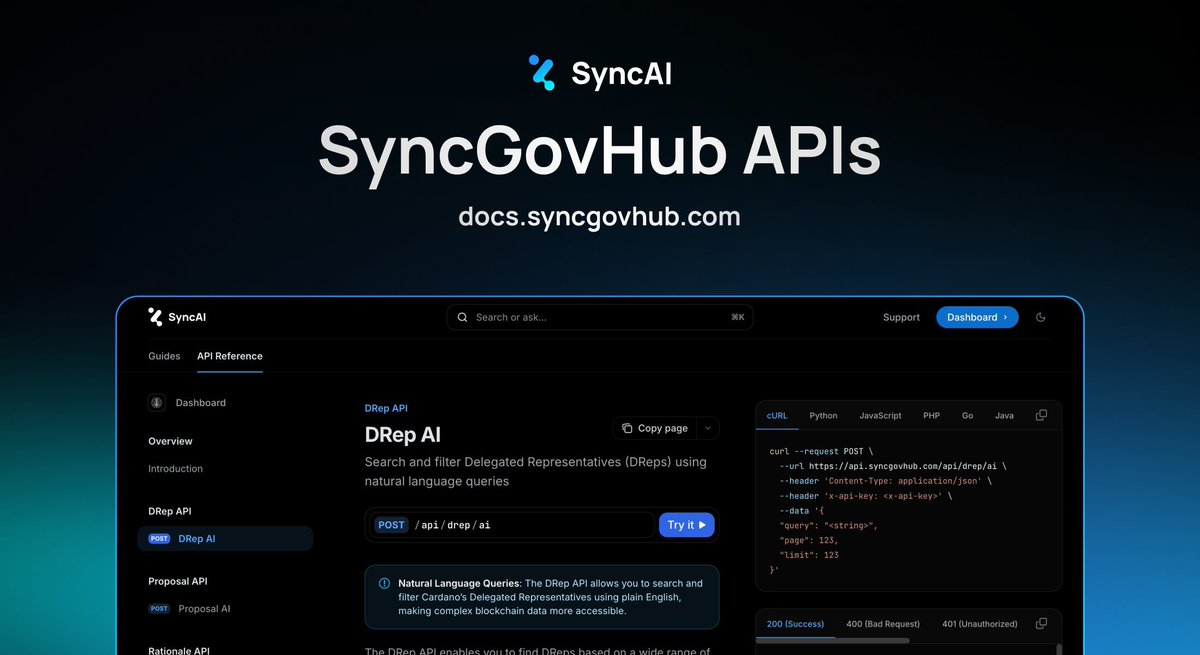Copy the cURL code snippet icon
Viewport: 1200px width, 655px height.
point(1041,414)
